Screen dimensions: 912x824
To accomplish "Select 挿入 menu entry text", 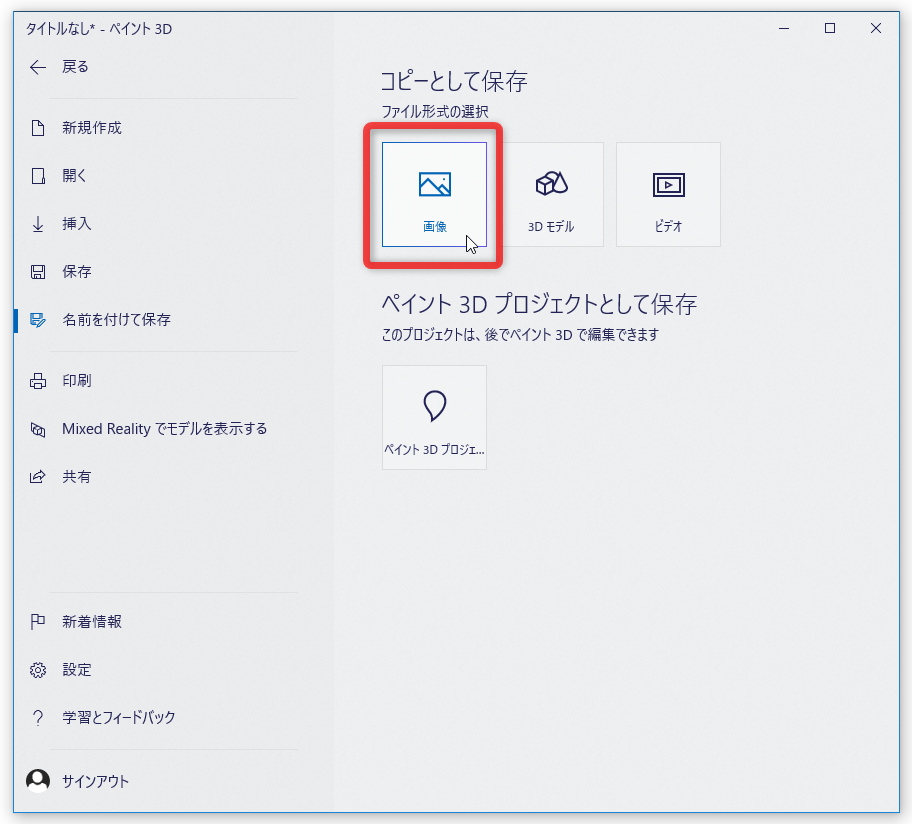I will (77, 224).
